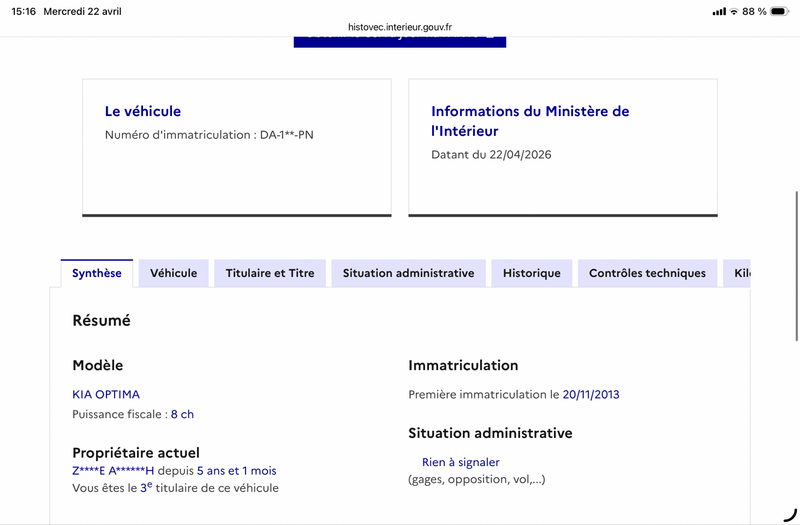The width and height of the screenshot is (800, 525).
Task: Click the 5 ans et 1 mois duration
Action: 237,470
